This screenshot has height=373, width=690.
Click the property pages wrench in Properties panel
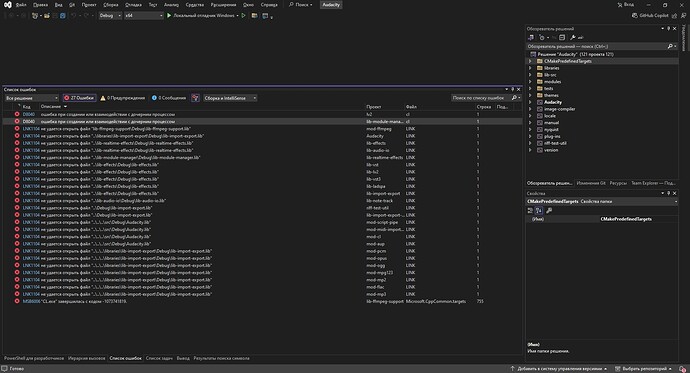tap(549, 210)
